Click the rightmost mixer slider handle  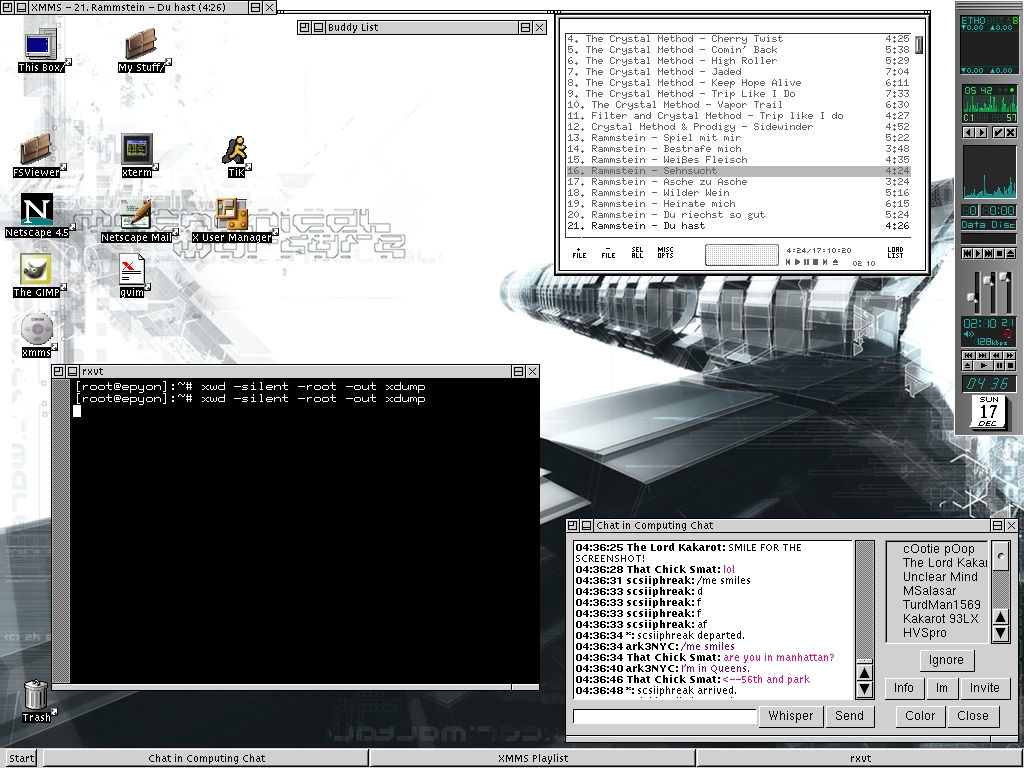point(1004,276)
